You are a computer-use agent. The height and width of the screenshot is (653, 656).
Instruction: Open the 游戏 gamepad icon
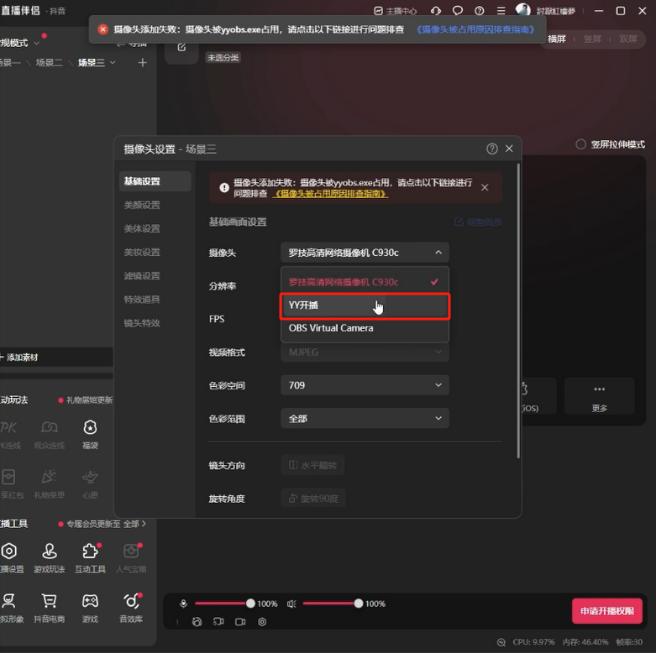tap(90, 606)
